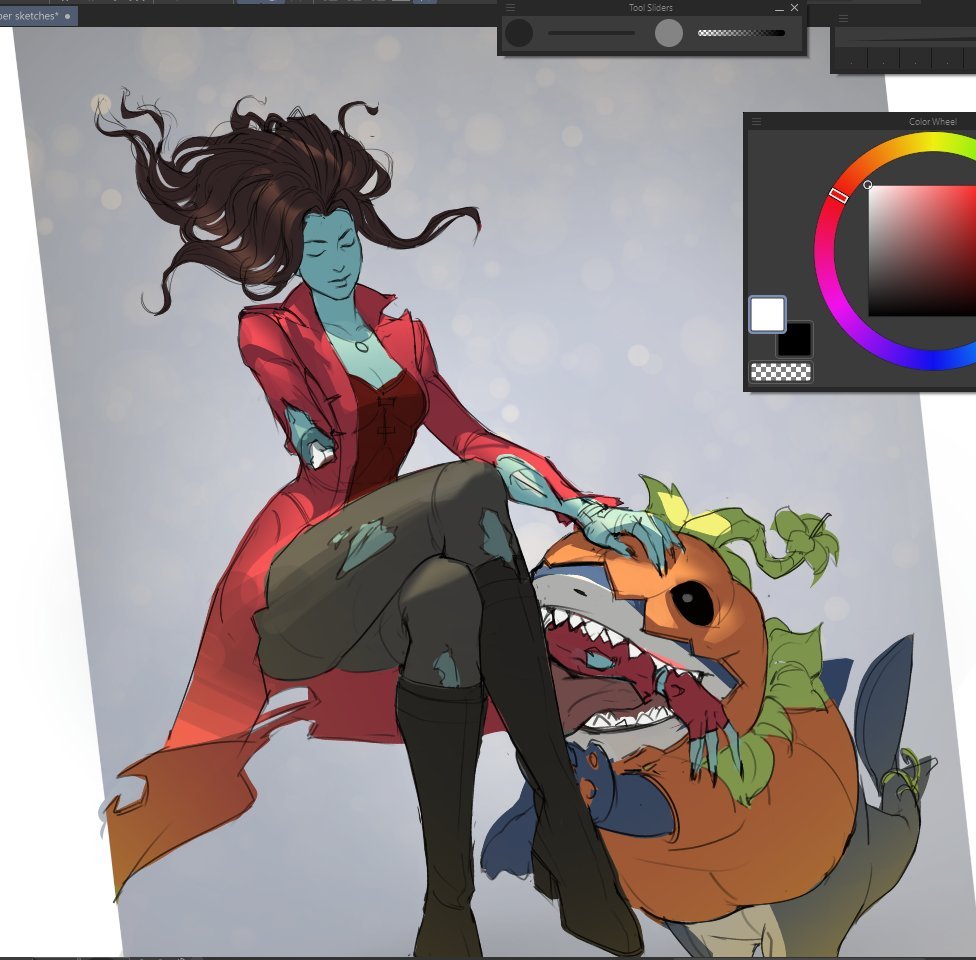Screen dimensions: 976x960
Task: Click the 'Tool Sliders' panel title
Action: (x=650, y=7)
